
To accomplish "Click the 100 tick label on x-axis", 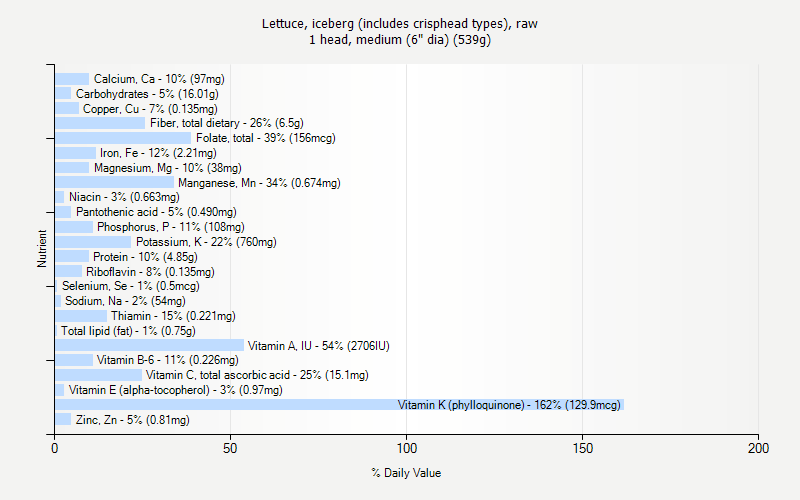I will pos(407,448).
